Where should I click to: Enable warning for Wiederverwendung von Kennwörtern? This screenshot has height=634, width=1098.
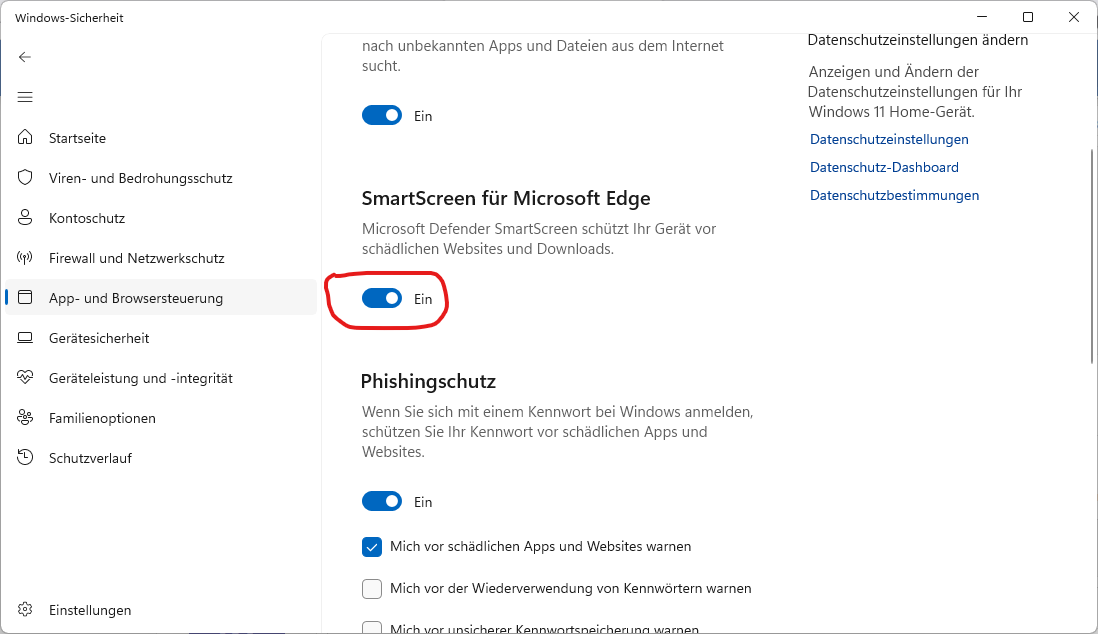click(x=372, y=588)
